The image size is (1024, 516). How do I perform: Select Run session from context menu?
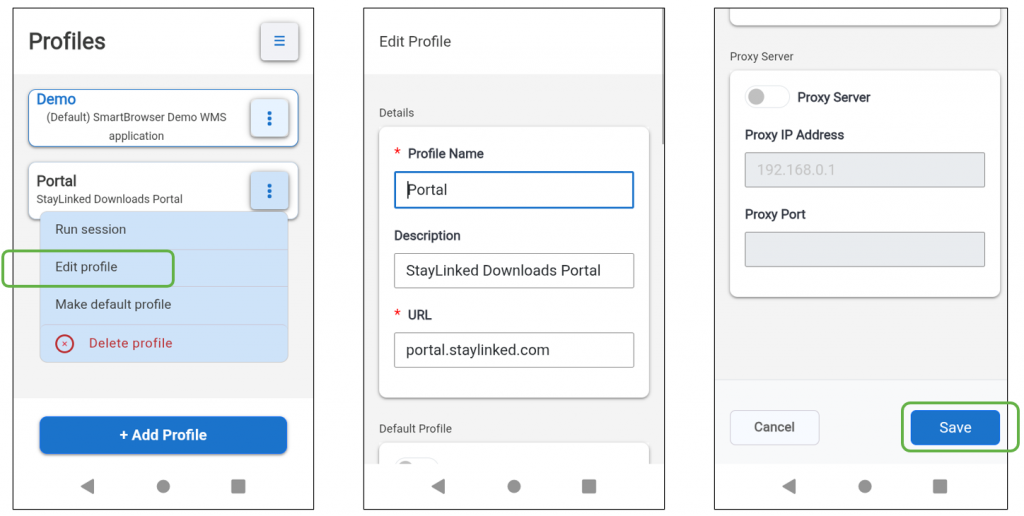click(x=164, y=230)
